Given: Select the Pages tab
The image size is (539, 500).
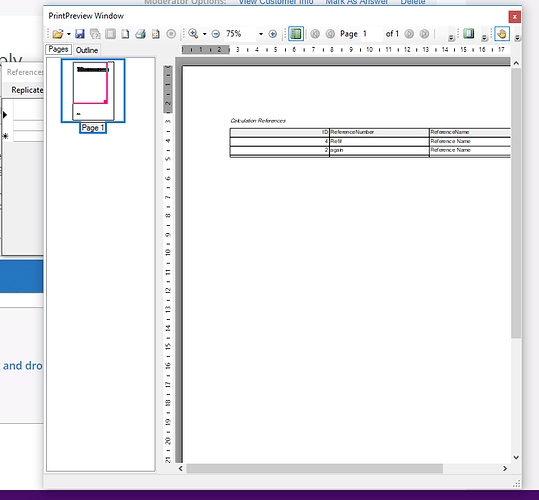Looking at the screenshot, I should tap(58, 49).
